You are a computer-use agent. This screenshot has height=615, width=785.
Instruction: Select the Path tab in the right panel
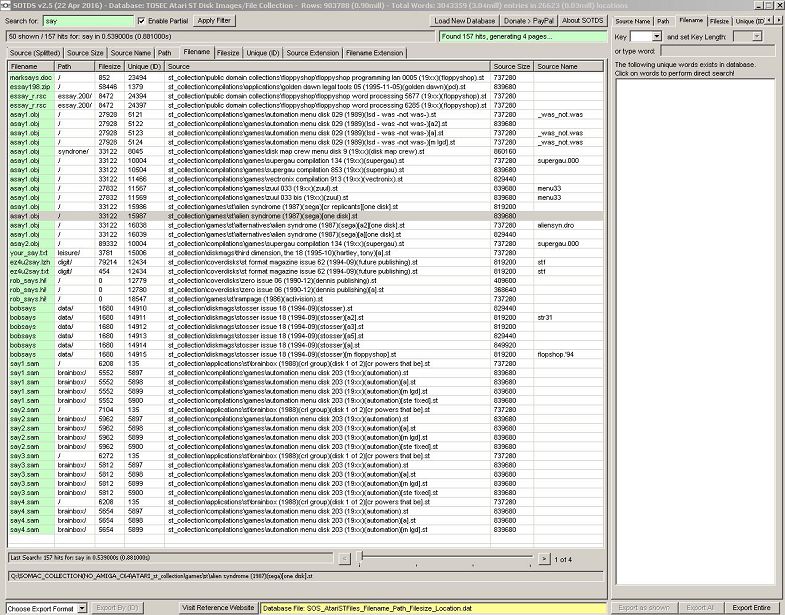click(x=663, y=20)
